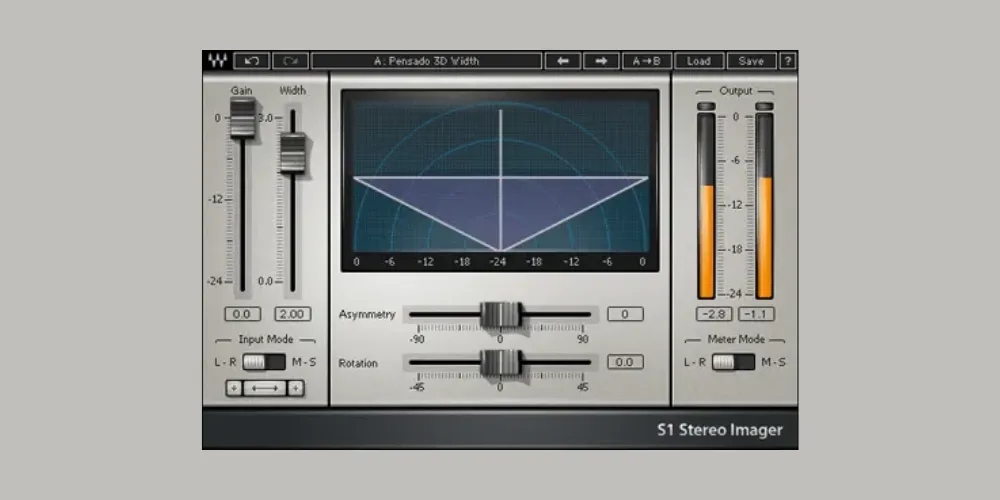The width and height of the screenshot is (1000, 500).
Task: Toggle Input Mode switch between L-R and M-S
Action: 264,362
